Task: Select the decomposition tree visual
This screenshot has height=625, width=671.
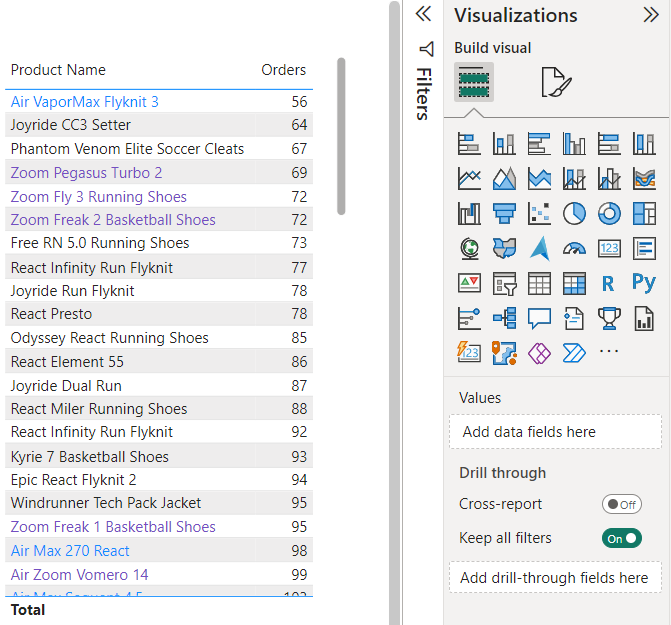Action: (x=504, y=319)
